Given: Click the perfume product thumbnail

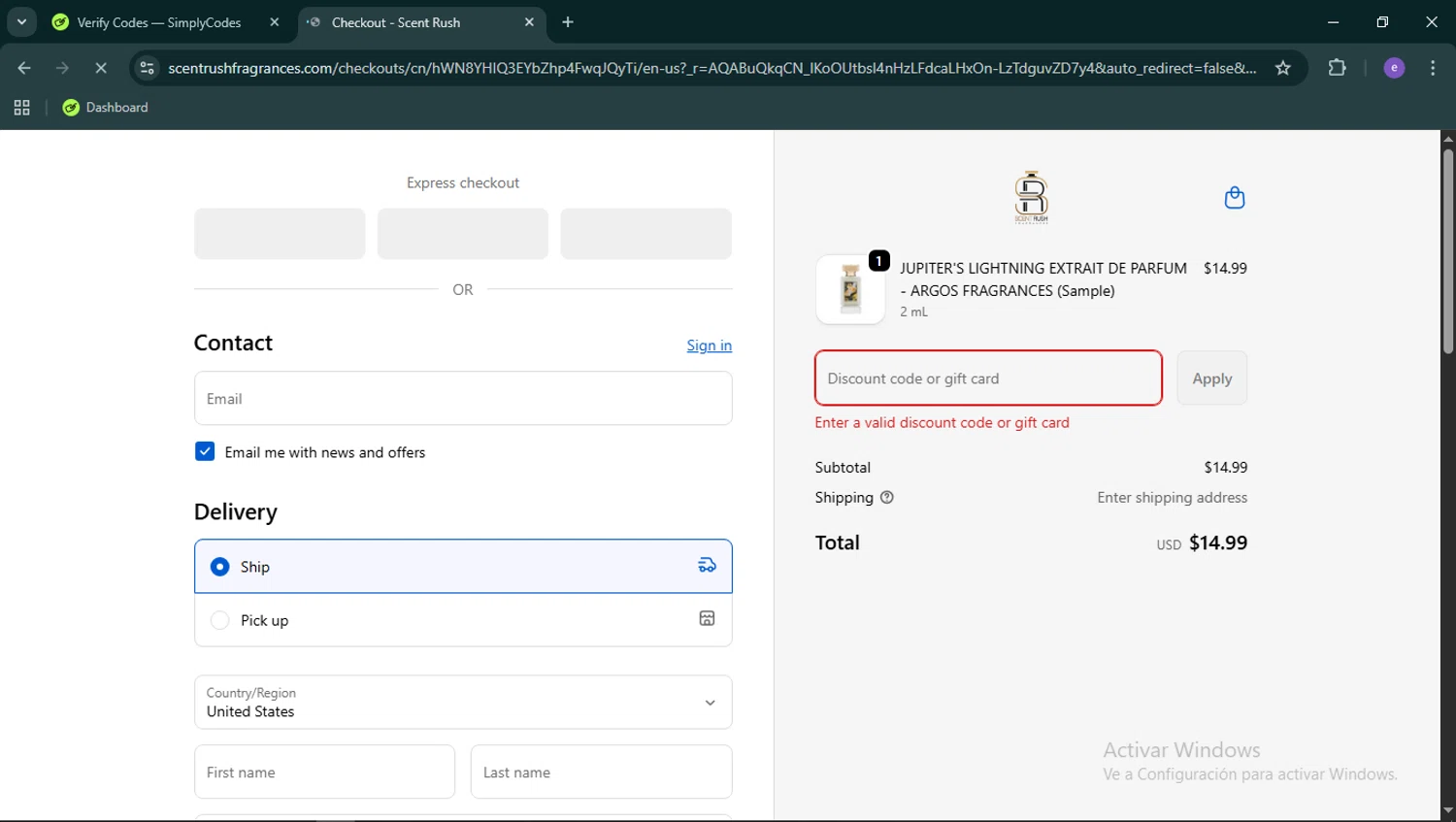Looking at the screenshot, I should (x=850, y=289).
